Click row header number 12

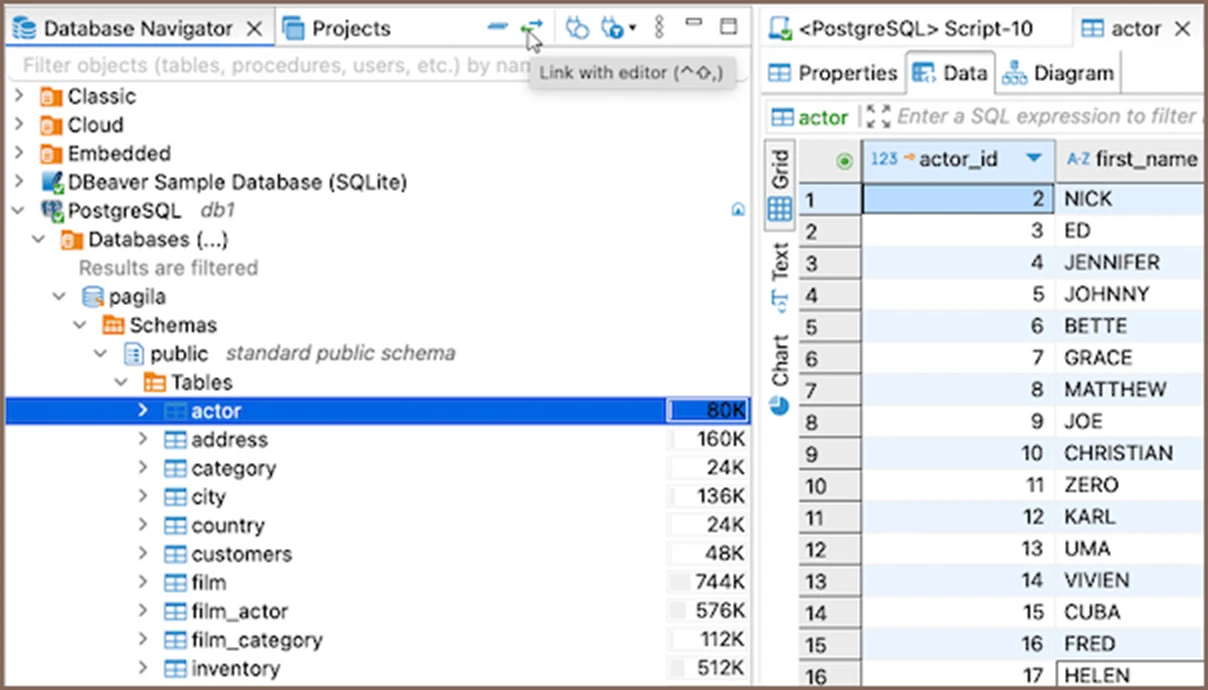coord(830,549)
